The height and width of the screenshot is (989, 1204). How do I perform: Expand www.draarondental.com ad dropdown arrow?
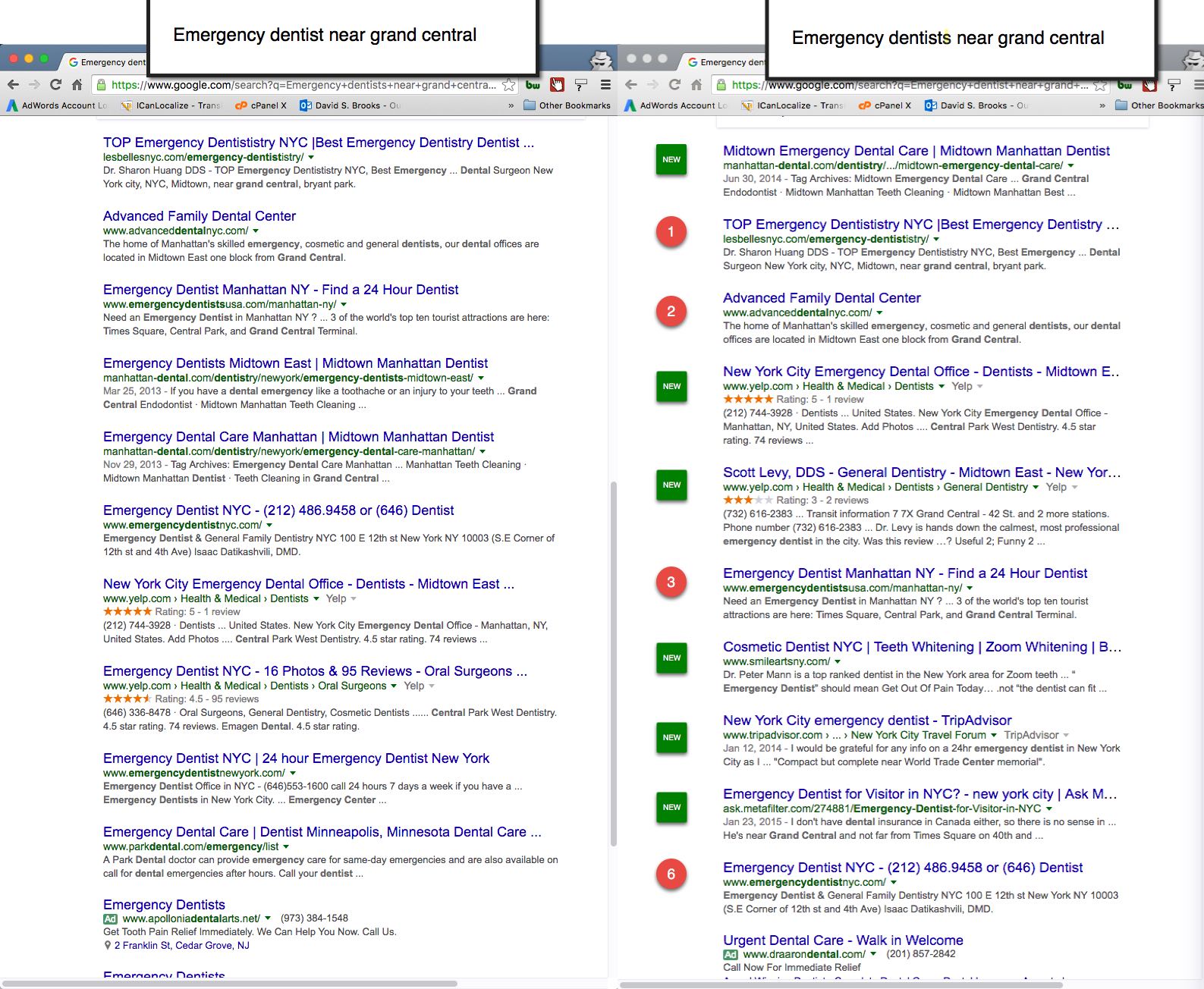point(873,954)
